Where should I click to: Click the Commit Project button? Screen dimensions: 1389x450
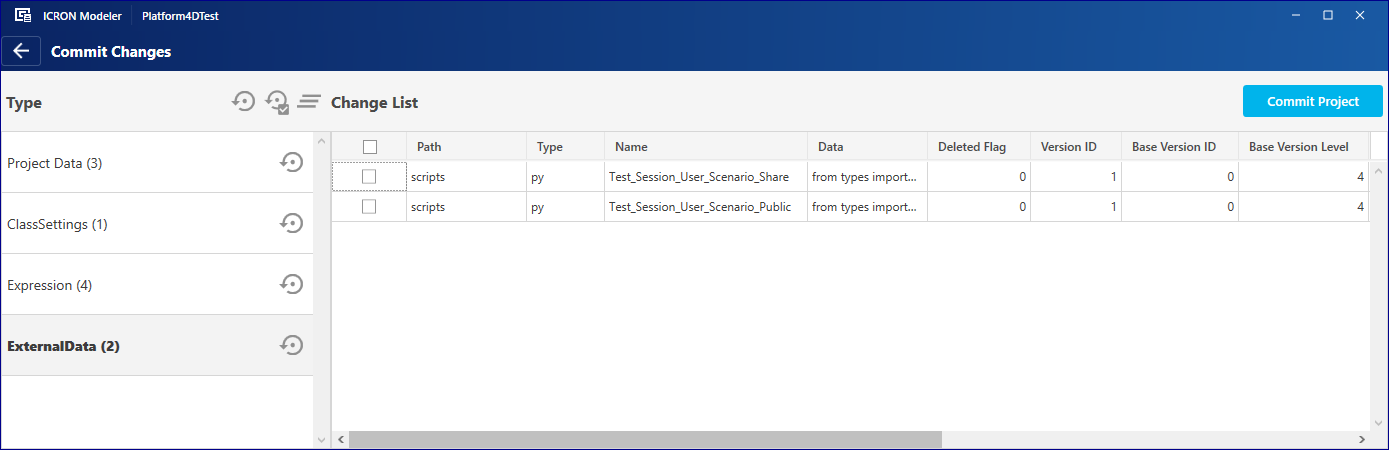(1313, 101)
